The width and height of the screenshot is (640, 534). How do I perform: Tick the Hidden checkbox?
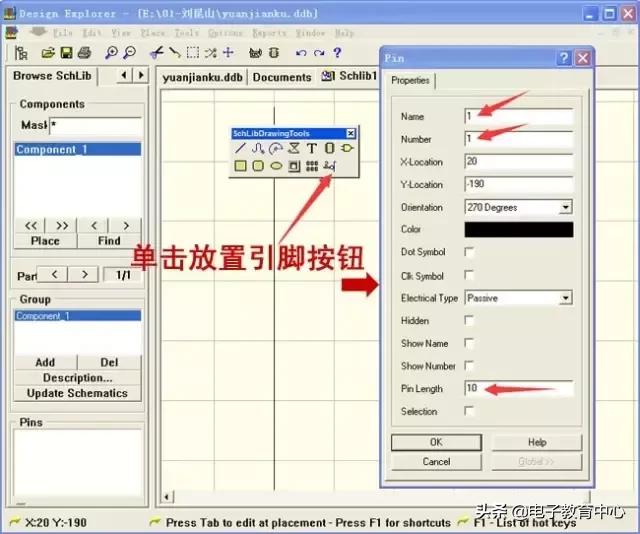pyautogui.click(x=469, y=320)
